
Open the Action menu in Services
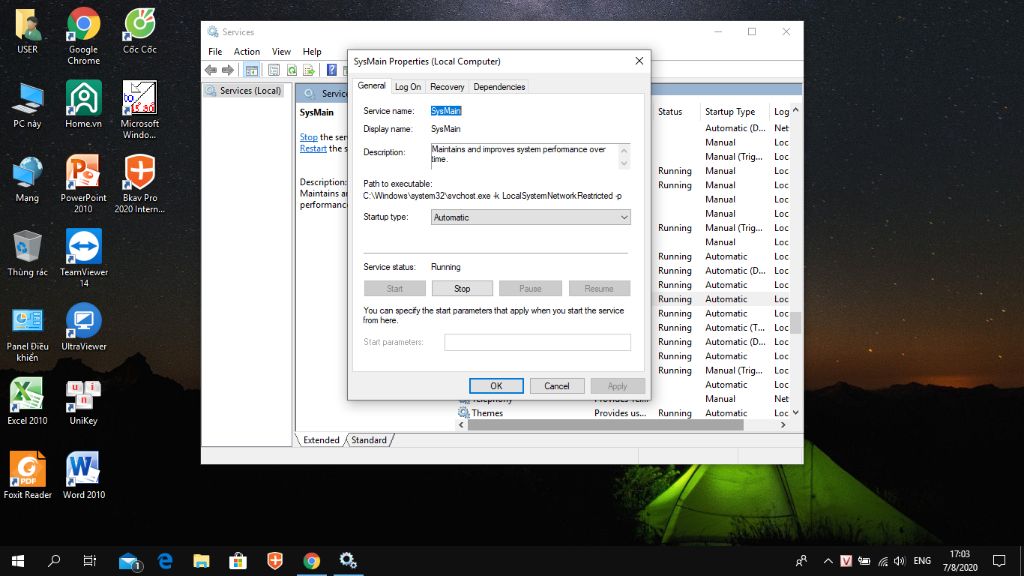[247, 52]
